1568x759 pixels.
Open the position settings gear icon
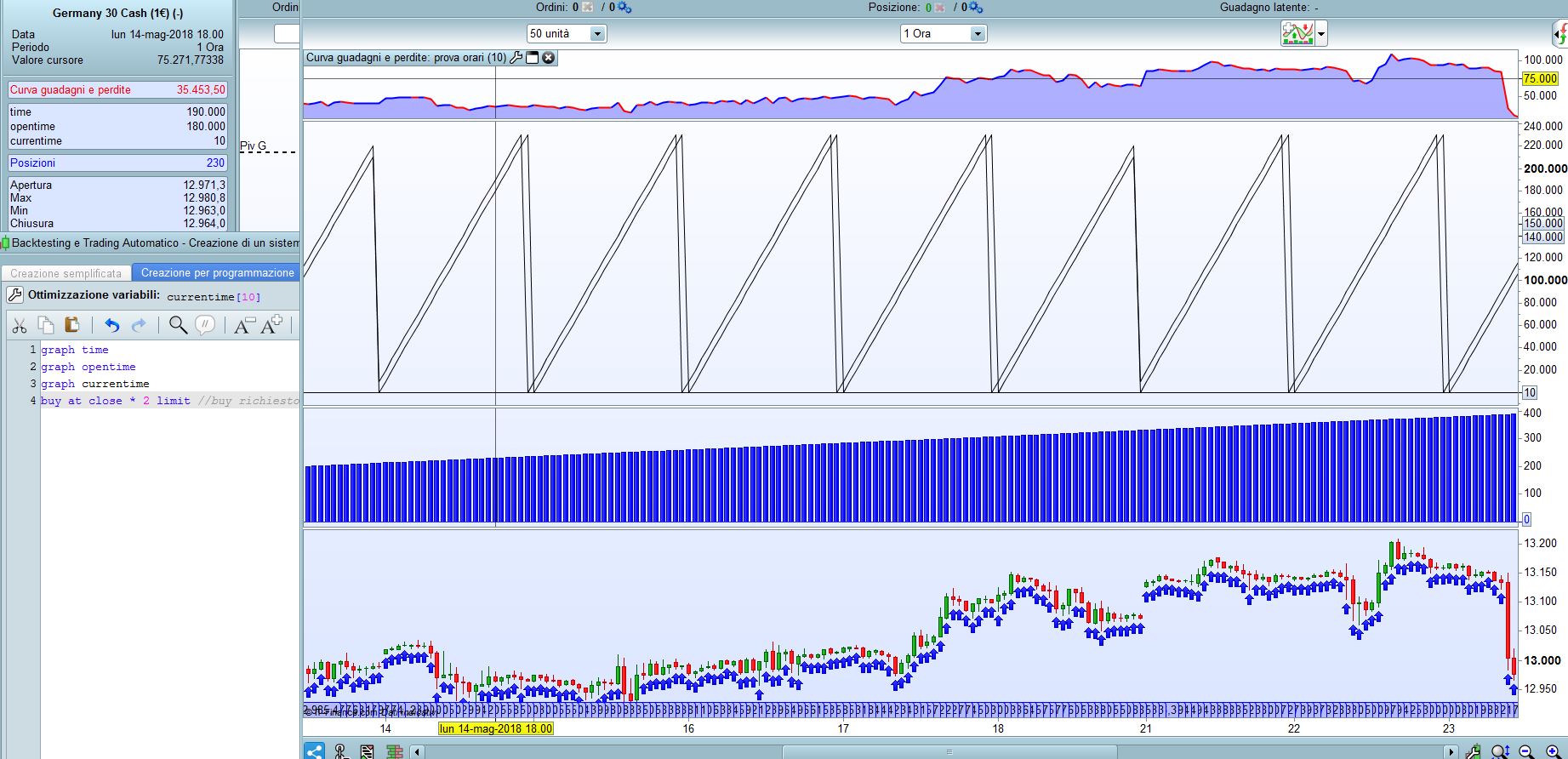tap(977, 8)
